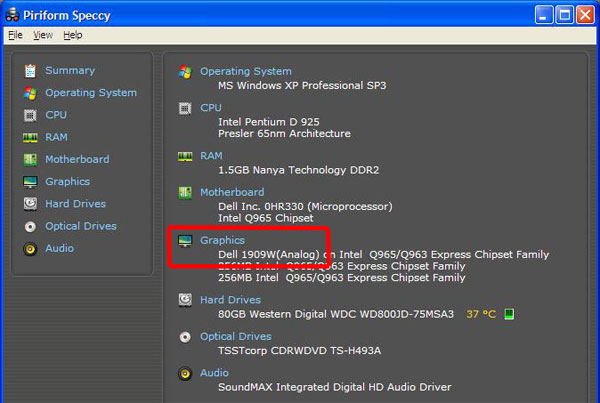Click the CPU heading in summary pane
The width and height of the screenshot is (600, 403).
[211, 108]
